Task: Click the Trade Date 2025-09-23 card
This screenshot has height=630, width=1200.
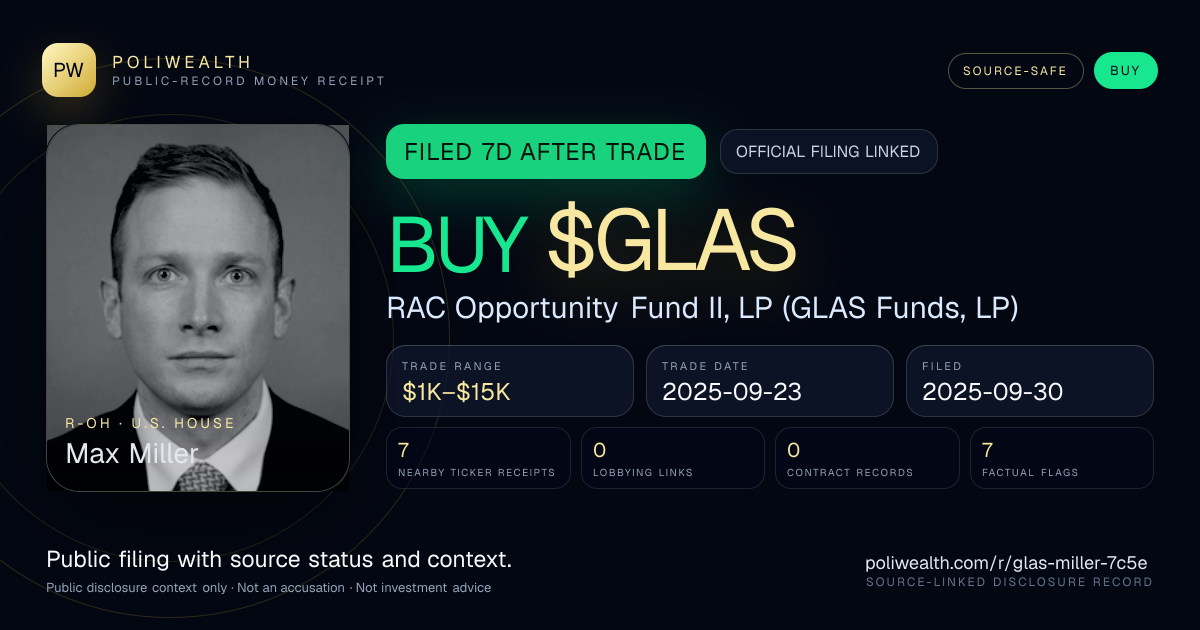Action: 770,381
